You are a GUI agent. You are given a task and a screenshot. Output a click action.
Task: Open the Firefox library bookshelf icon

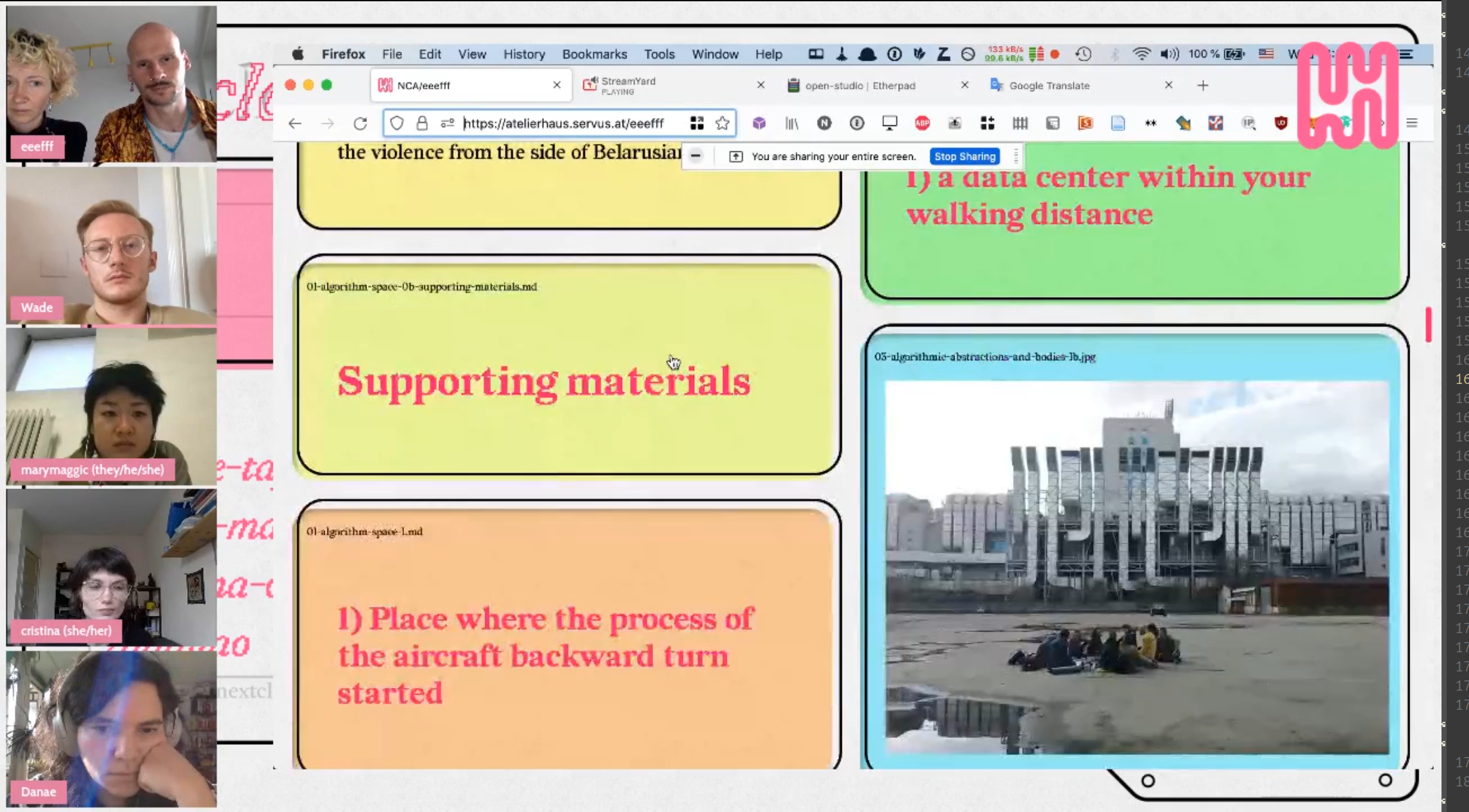pos(791,123)
